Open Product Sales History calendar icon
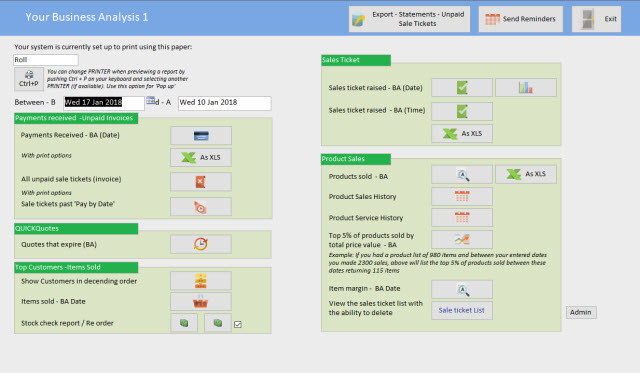The height and width of the screenshot is (373, 640). (462, 197)
